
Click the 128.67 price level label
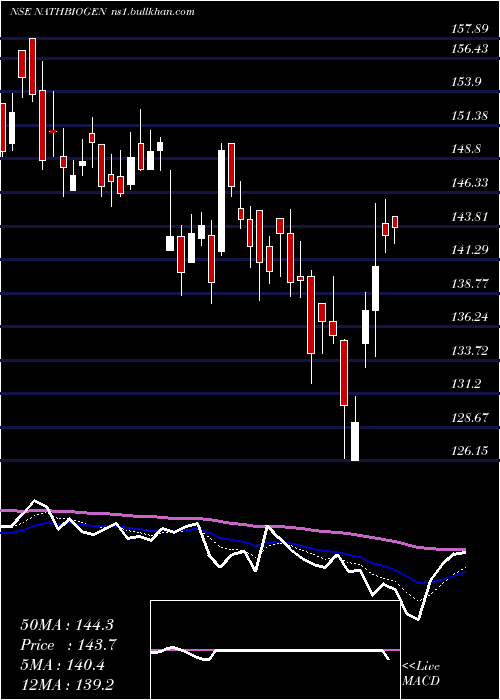click(x=470, y=418)
